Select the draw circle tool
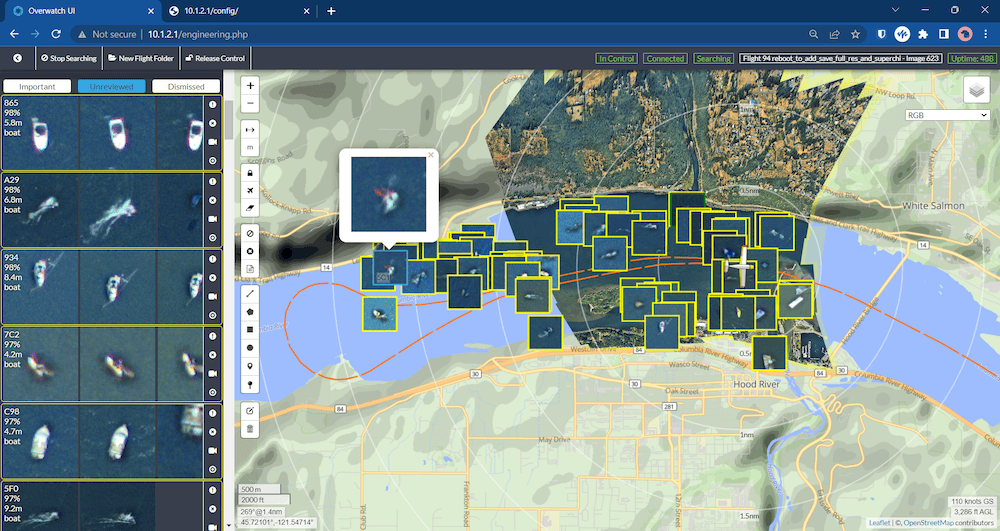Screen dimensions: 1000x531 [250, 348]
